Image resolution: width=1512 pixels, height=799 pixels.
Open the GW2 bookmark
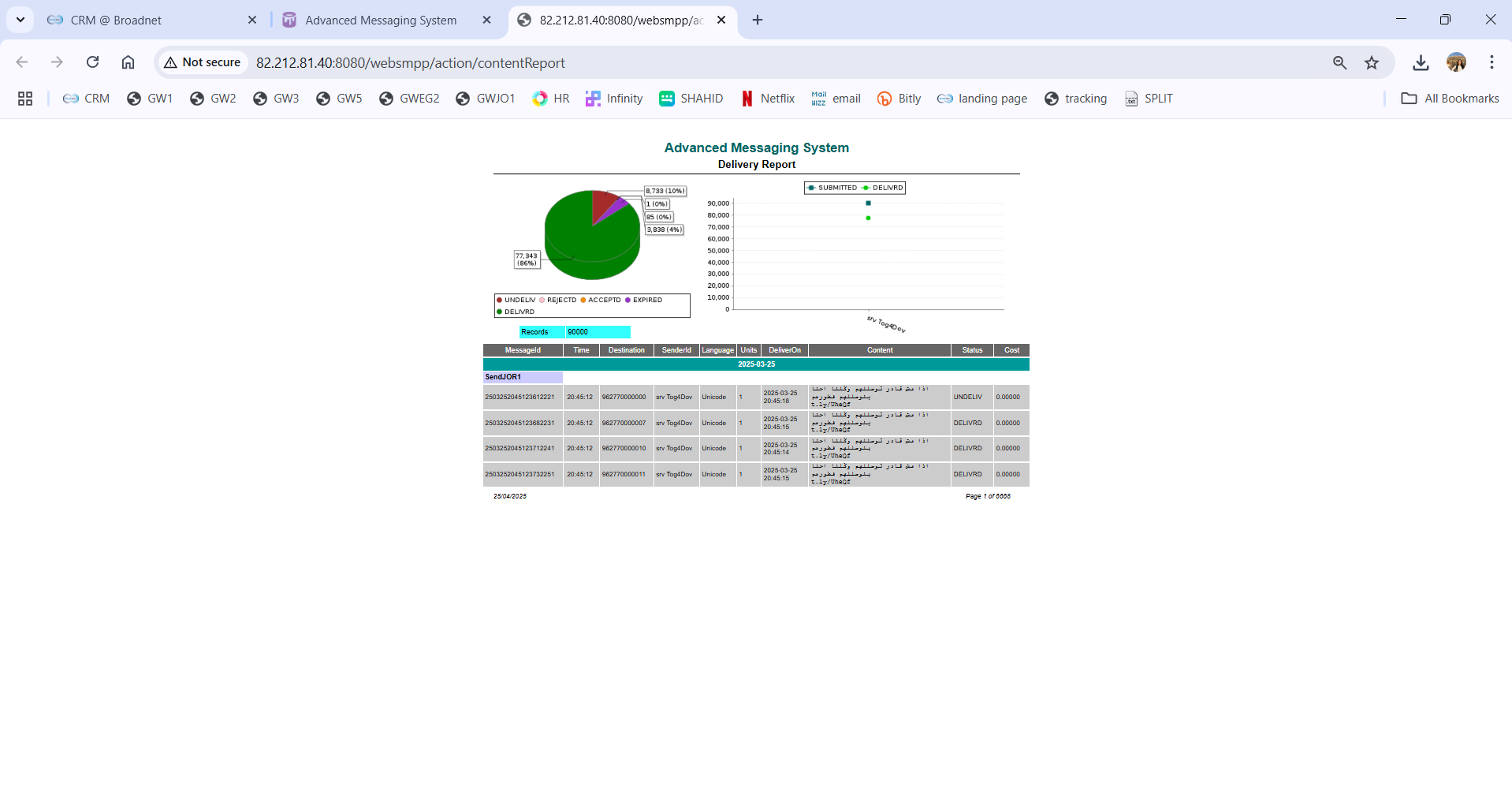click(x=213, y=99)
